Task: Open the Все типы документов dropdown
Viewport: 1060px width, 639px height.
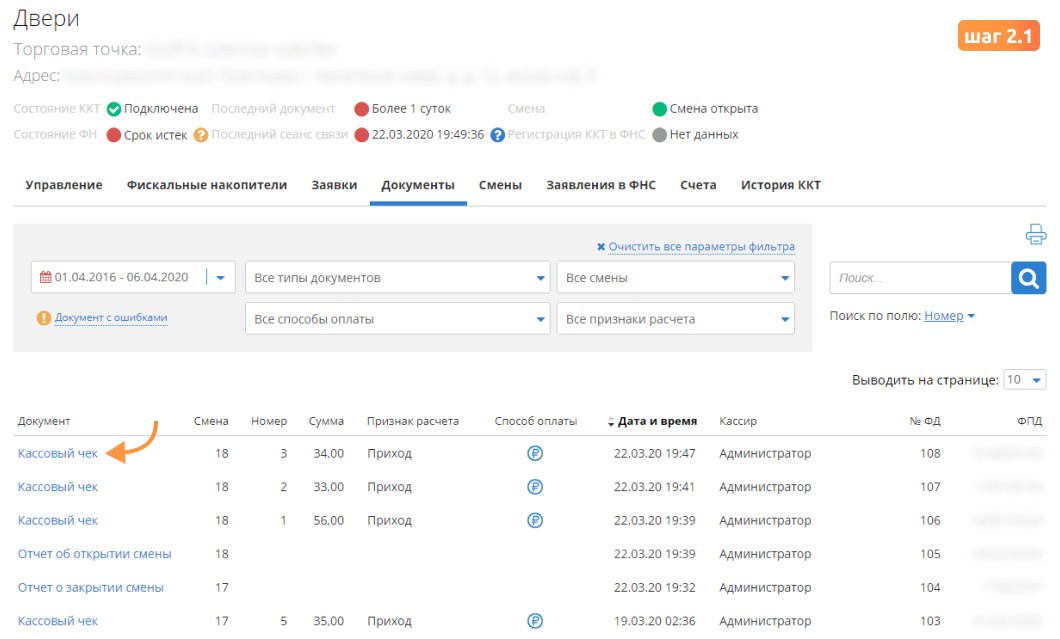Action: coord(398,278)
